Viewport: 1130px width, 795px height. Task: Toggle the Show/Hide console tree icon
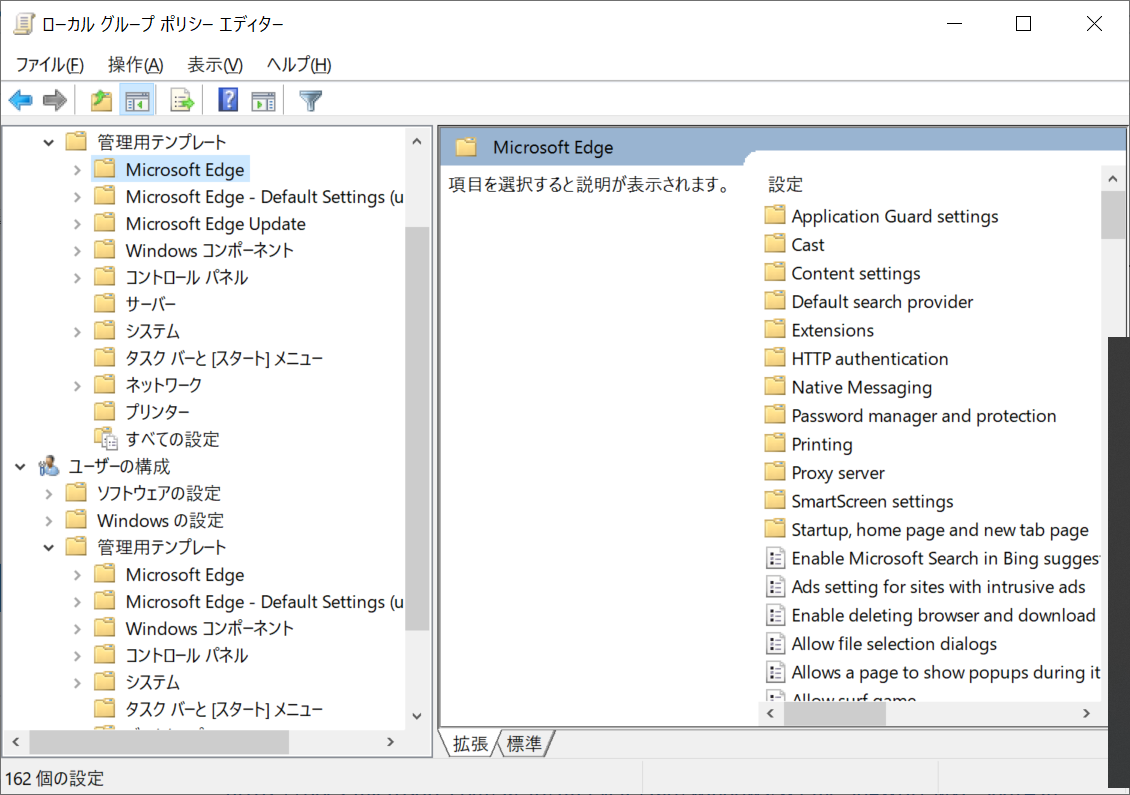[x=137, y=100]
